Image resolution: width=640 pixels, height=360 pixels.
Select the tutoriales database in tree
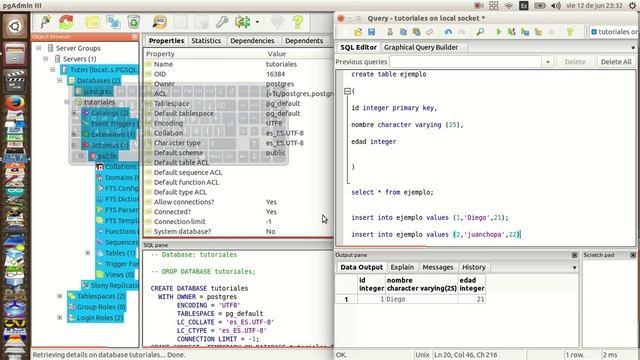(99, 102)
